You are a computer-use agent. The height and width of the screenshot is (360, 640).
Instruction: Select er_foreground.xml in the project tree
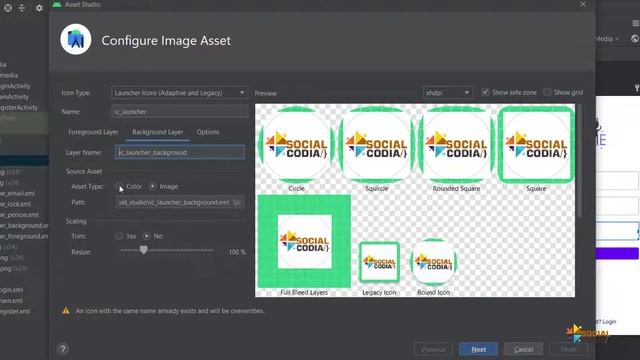tap(24, 236)
